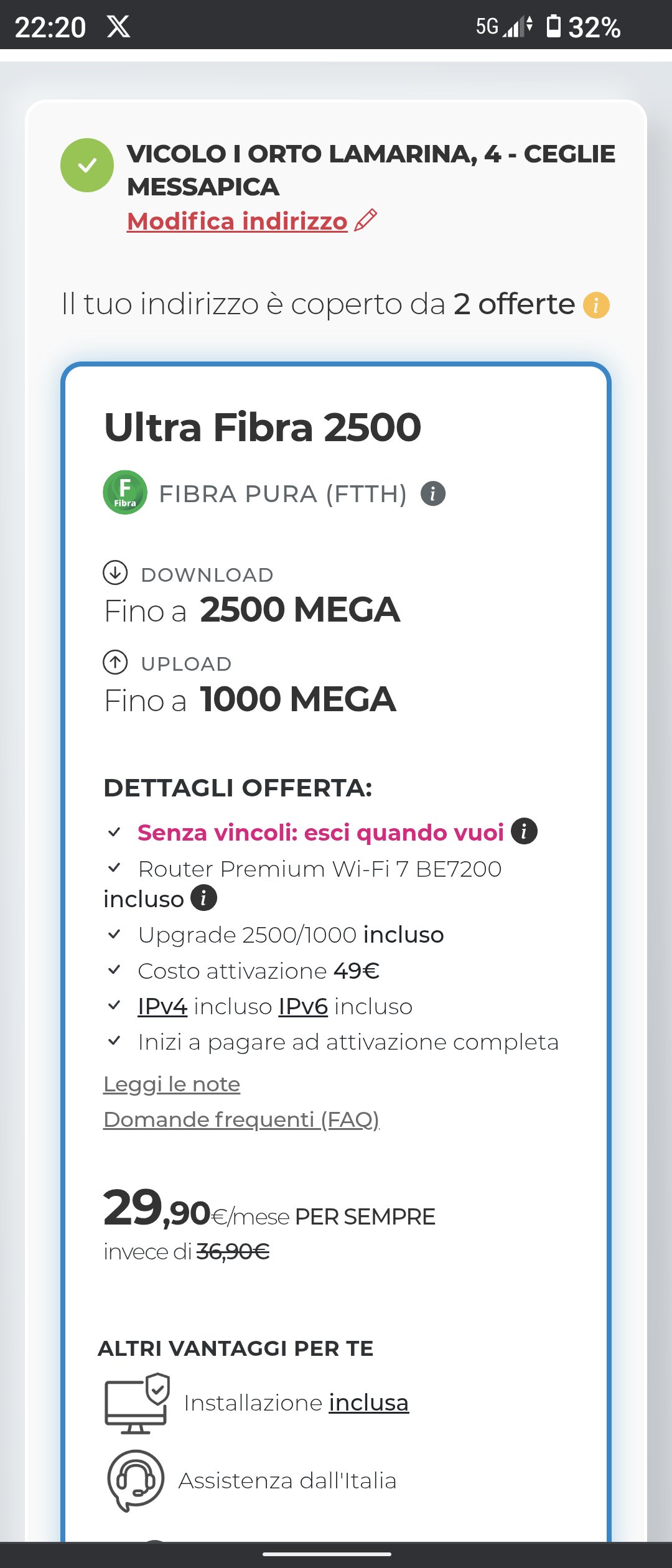
Task: Tap the X app notification icon in status bar
Action: tap(118, 27)
